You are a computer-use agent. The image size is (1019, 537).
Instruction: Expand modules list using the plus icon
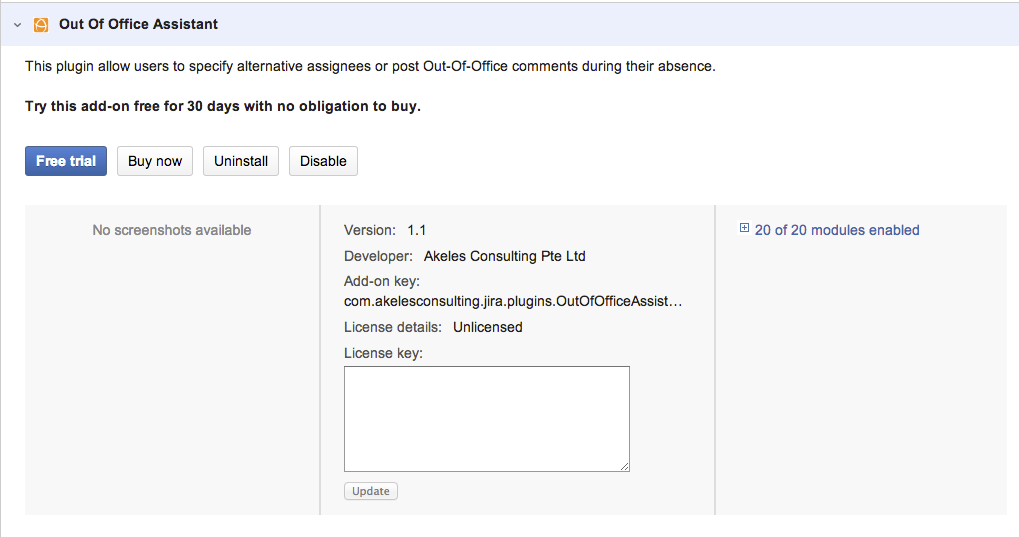click(744, 229)
